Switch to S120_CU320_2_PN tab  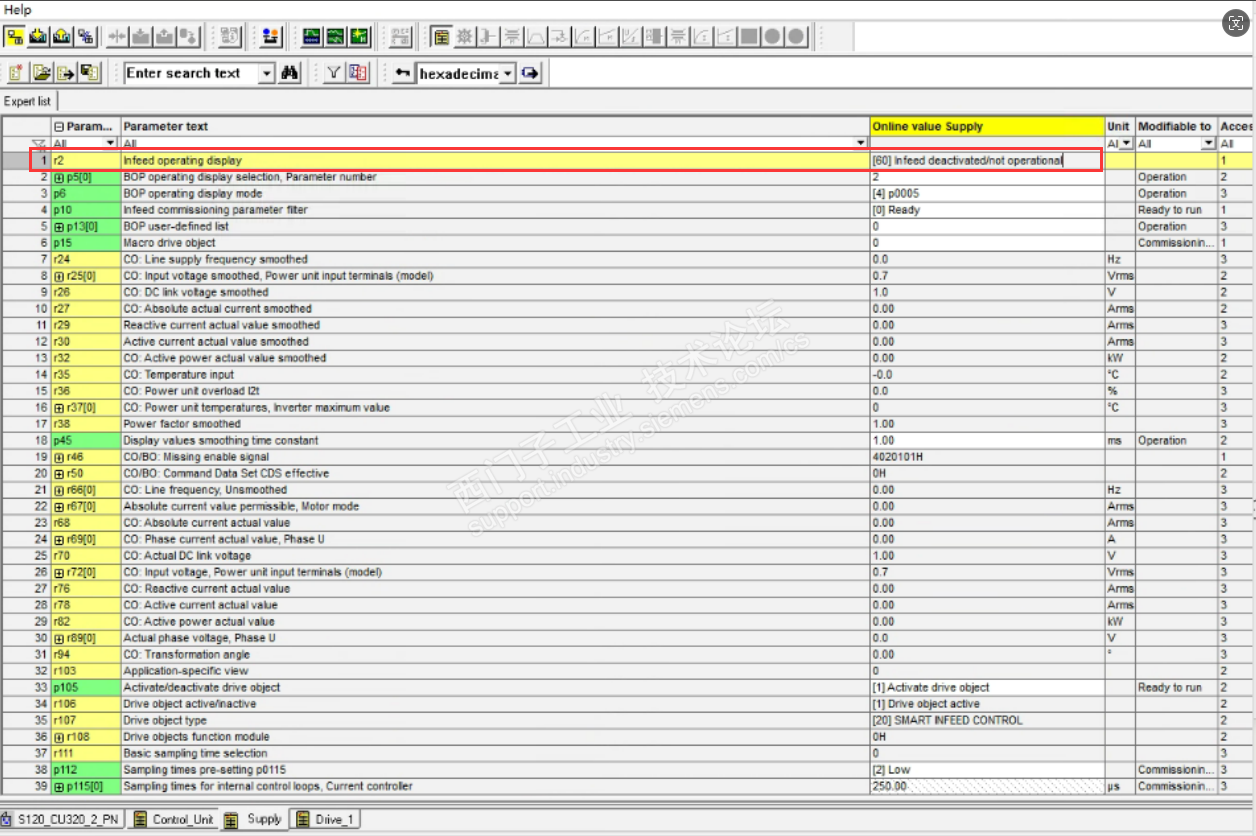(x=62, y=820)
